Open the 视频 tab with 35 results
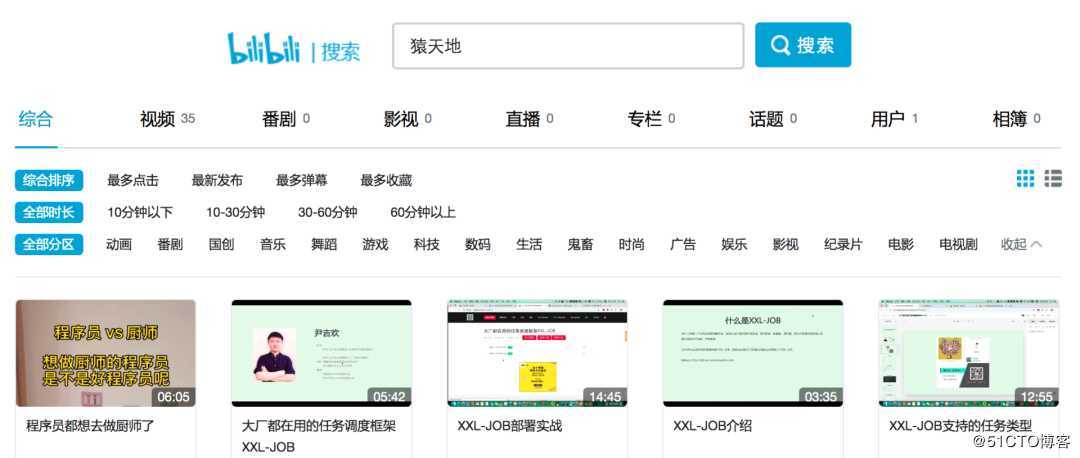1080x458 pixels. 167,119
